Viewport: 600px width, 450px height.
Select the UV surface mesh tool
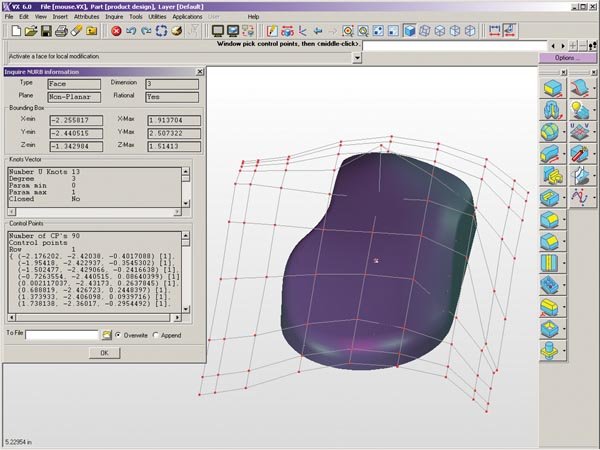tap(580, 132)
